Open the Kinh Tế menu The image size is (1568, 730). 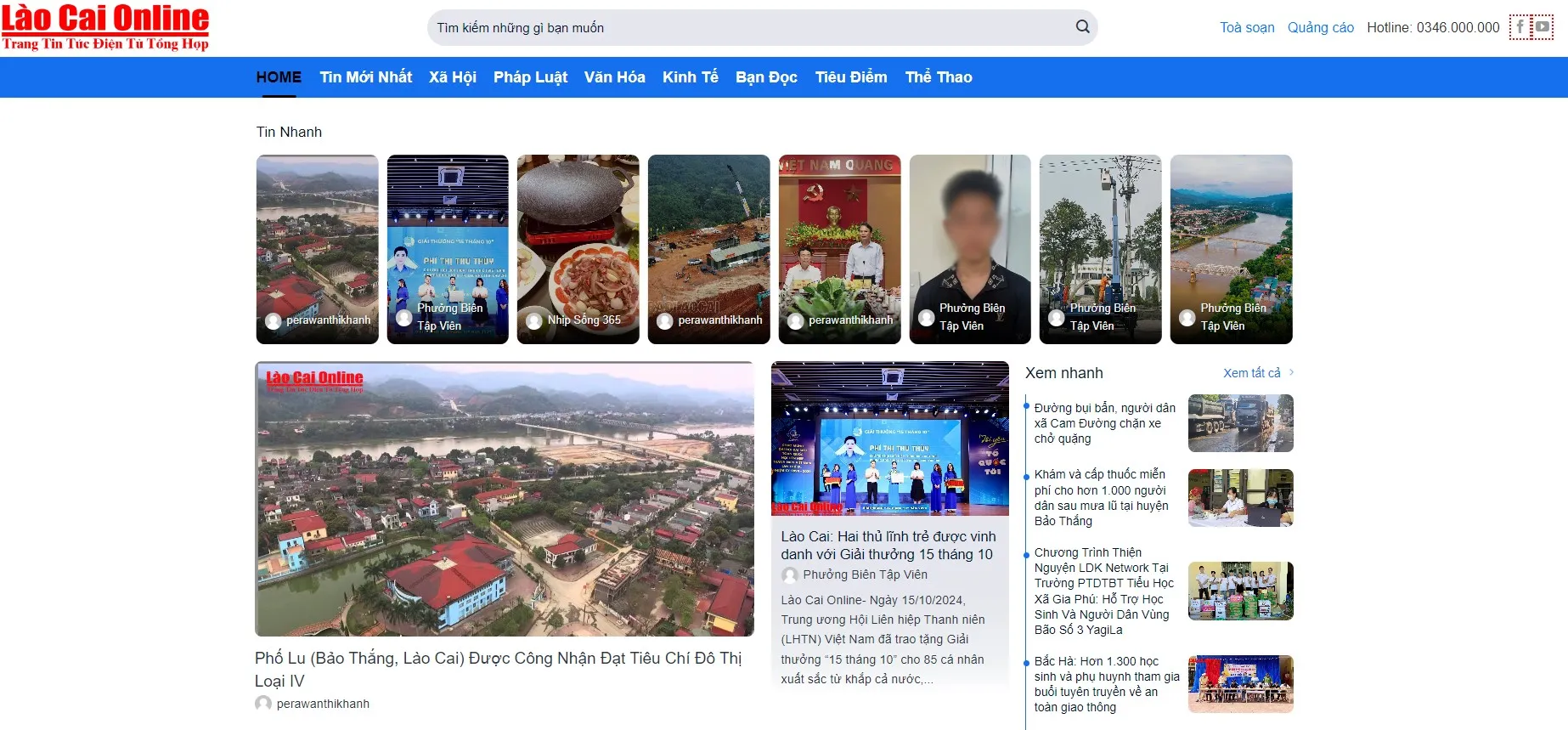[x=690, y=77]
